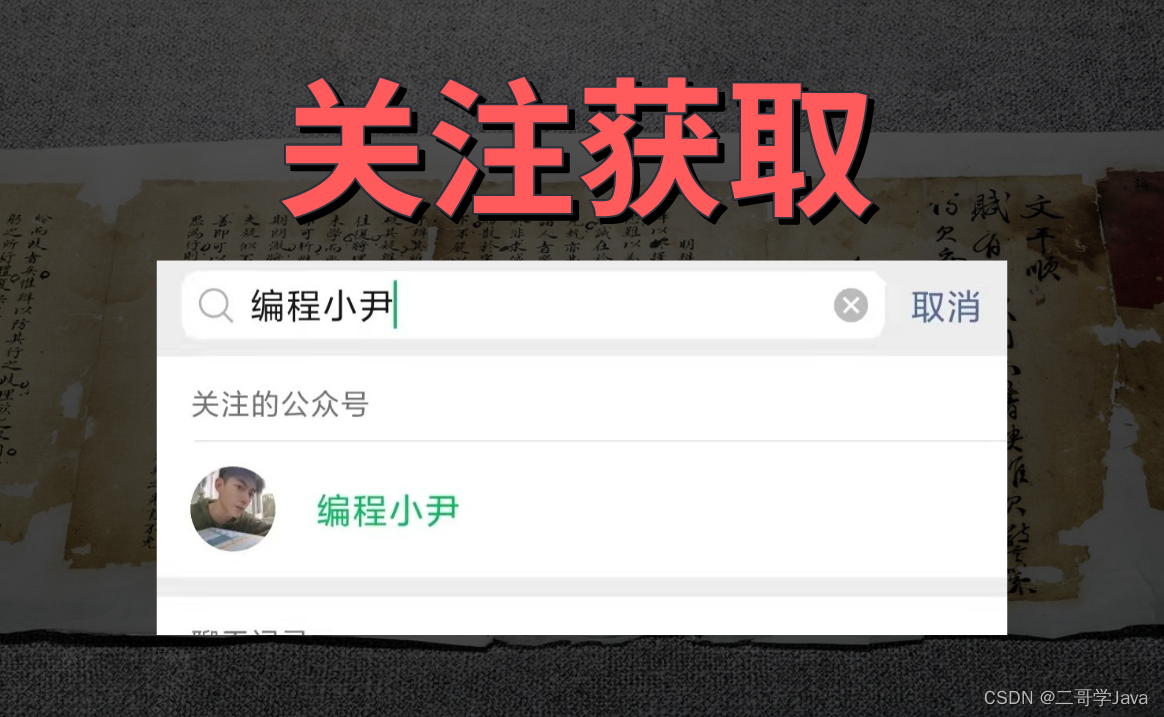Click the red 关注获取 headline text
Image resolution: width=1164 pixels, height=717 pixels.
[579, 148]
